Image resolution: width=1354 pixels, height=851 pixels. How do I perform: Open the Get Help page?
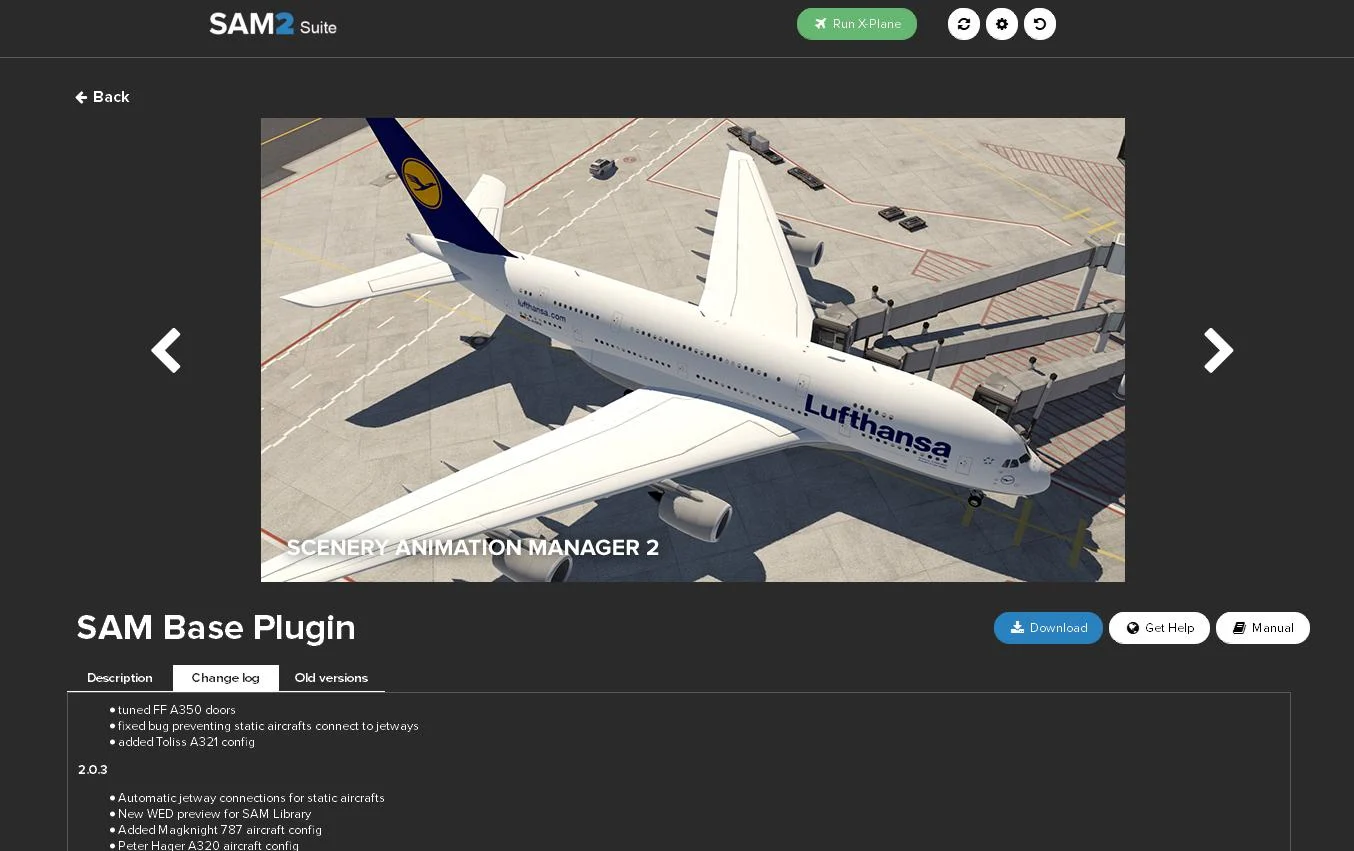[1159, 628]
